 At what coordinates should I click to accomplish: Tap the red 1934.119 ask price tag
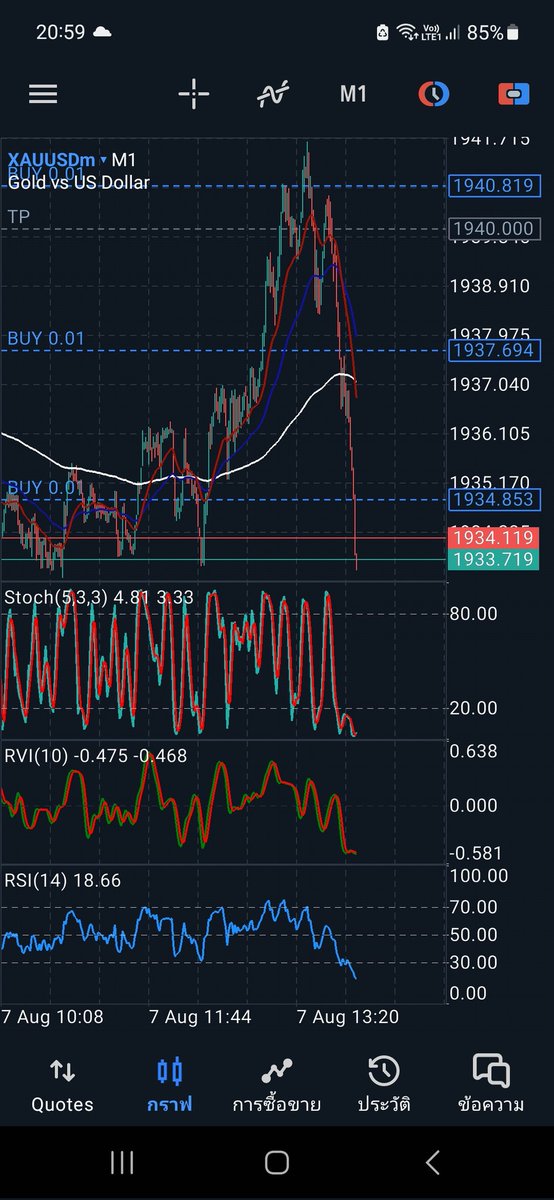(x=495, y=538)
